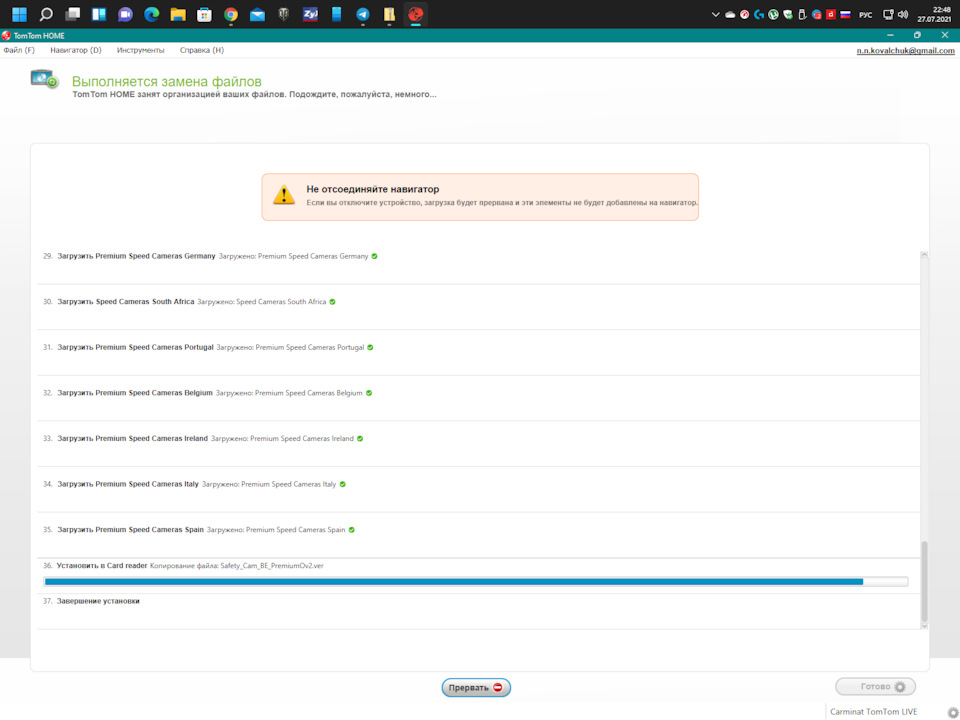Click green checkmark next to Speed Cameras Italy
Viewport: 960px width, 720px height.
coord(342,484)
